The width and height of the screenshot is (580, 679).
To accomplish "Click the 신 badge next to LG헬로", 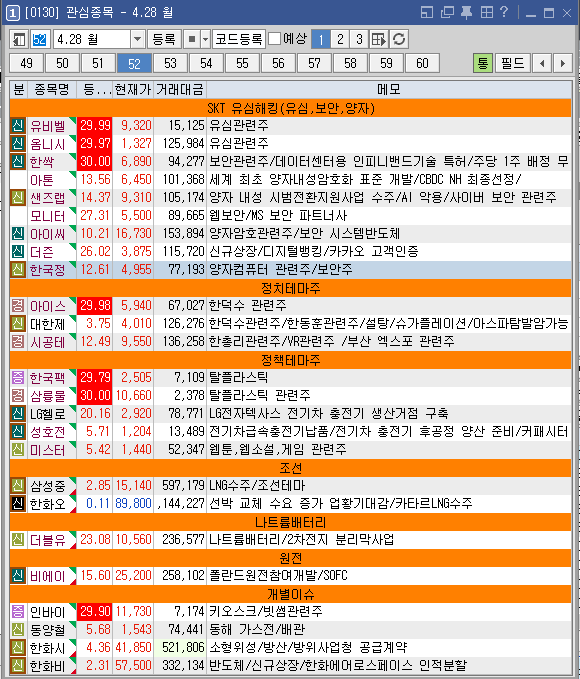I will (18, 414).
